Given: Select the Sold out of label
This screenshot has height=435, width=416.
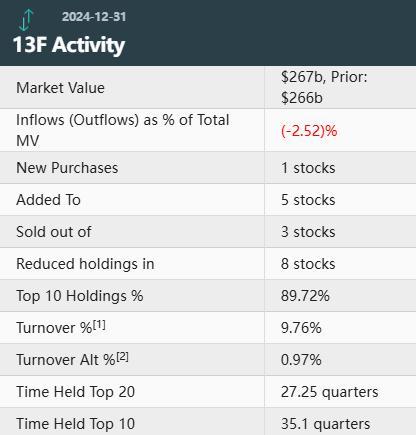Looking at the screenshot, I should pyautogui.click(x=54, y=232).
